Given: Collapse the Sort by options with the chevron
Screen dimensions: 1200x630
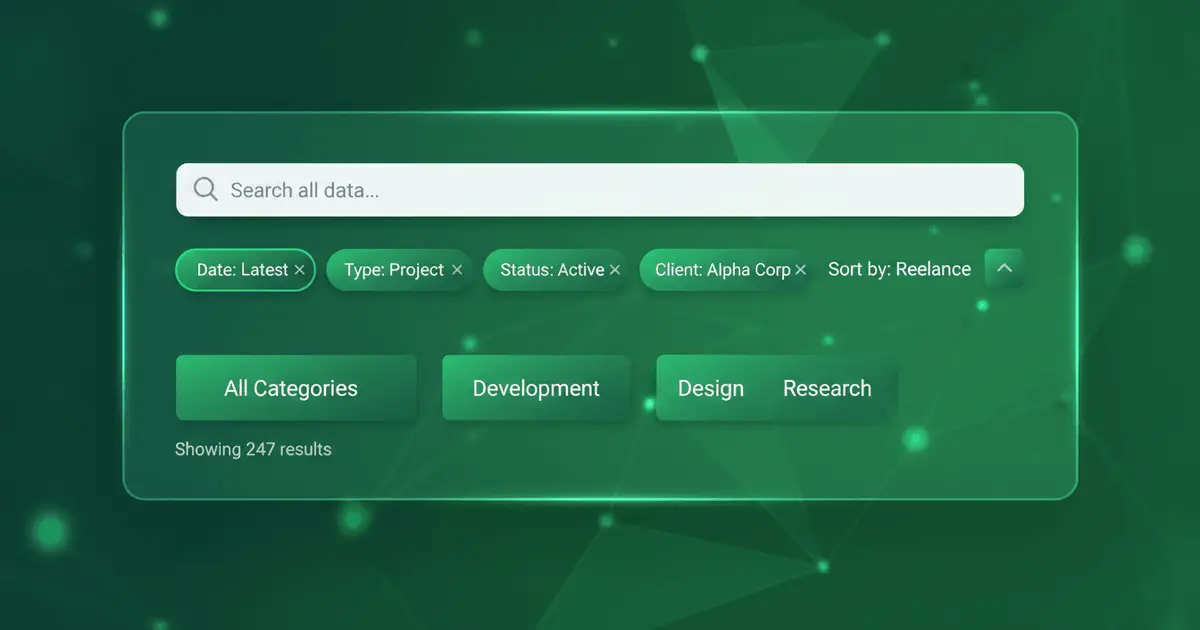Looking at the screenshot, I should 1004,269.
